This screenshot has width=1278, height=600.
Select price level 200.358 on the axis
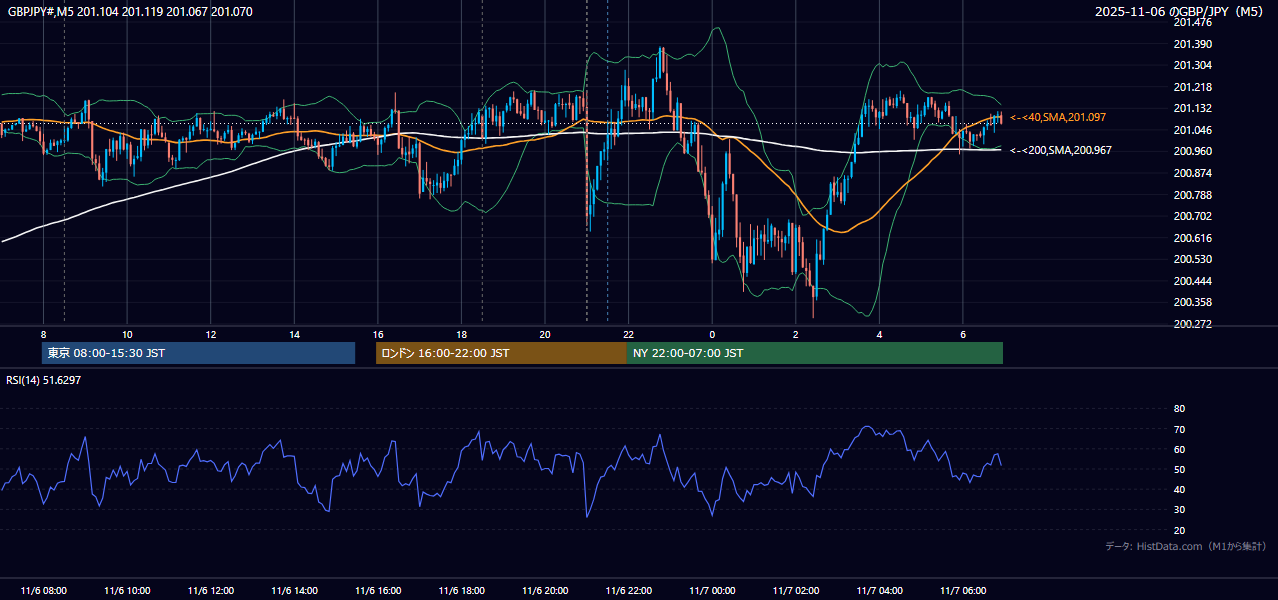tap(1192, 302)
